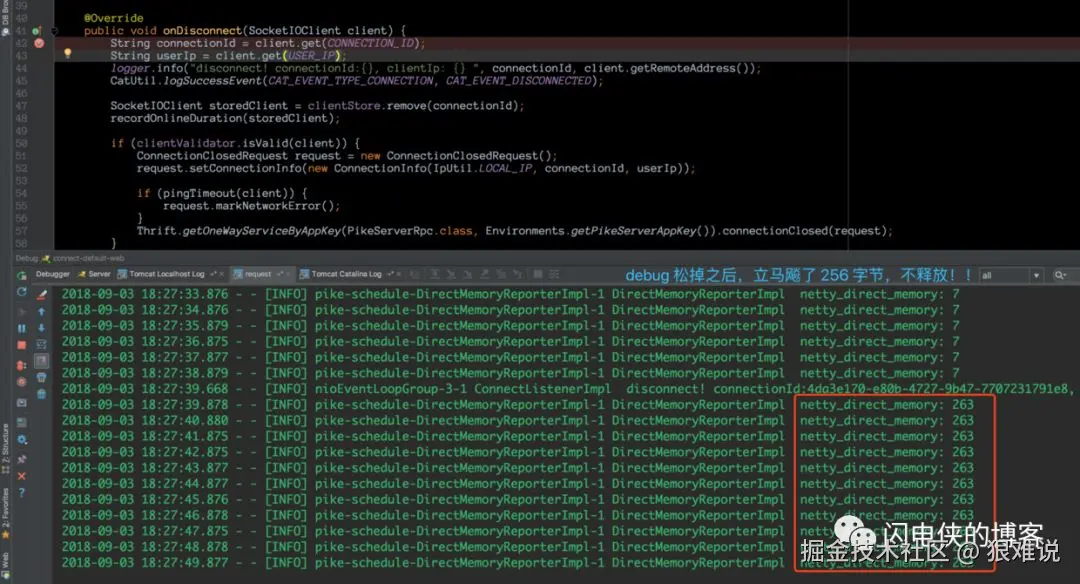Open the yellow lightbulb intention hint
This screenshot has height=584, width=1080.
point(67,53)
